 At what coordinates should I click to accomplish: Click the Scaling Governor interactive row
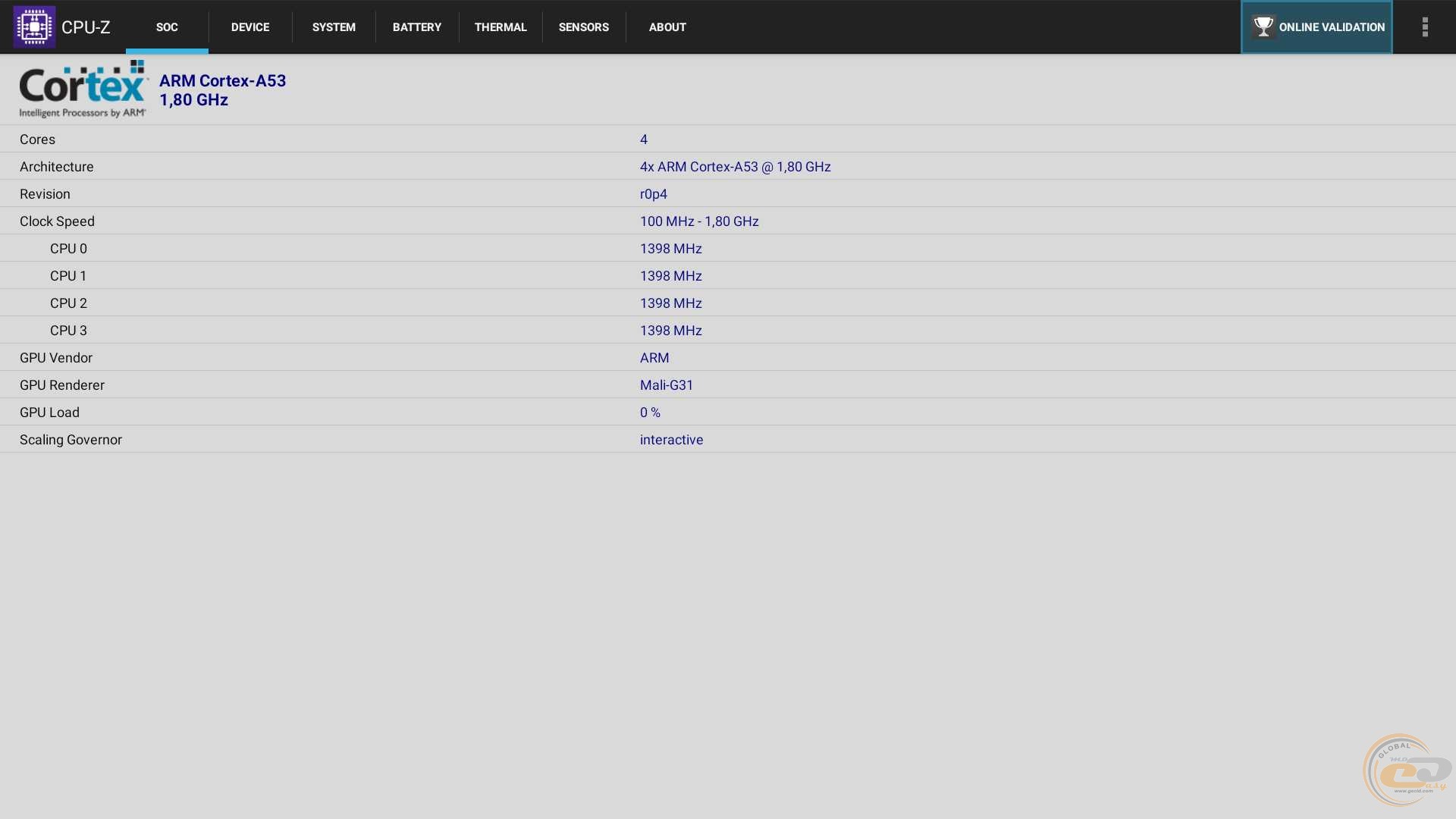(728, 440)
